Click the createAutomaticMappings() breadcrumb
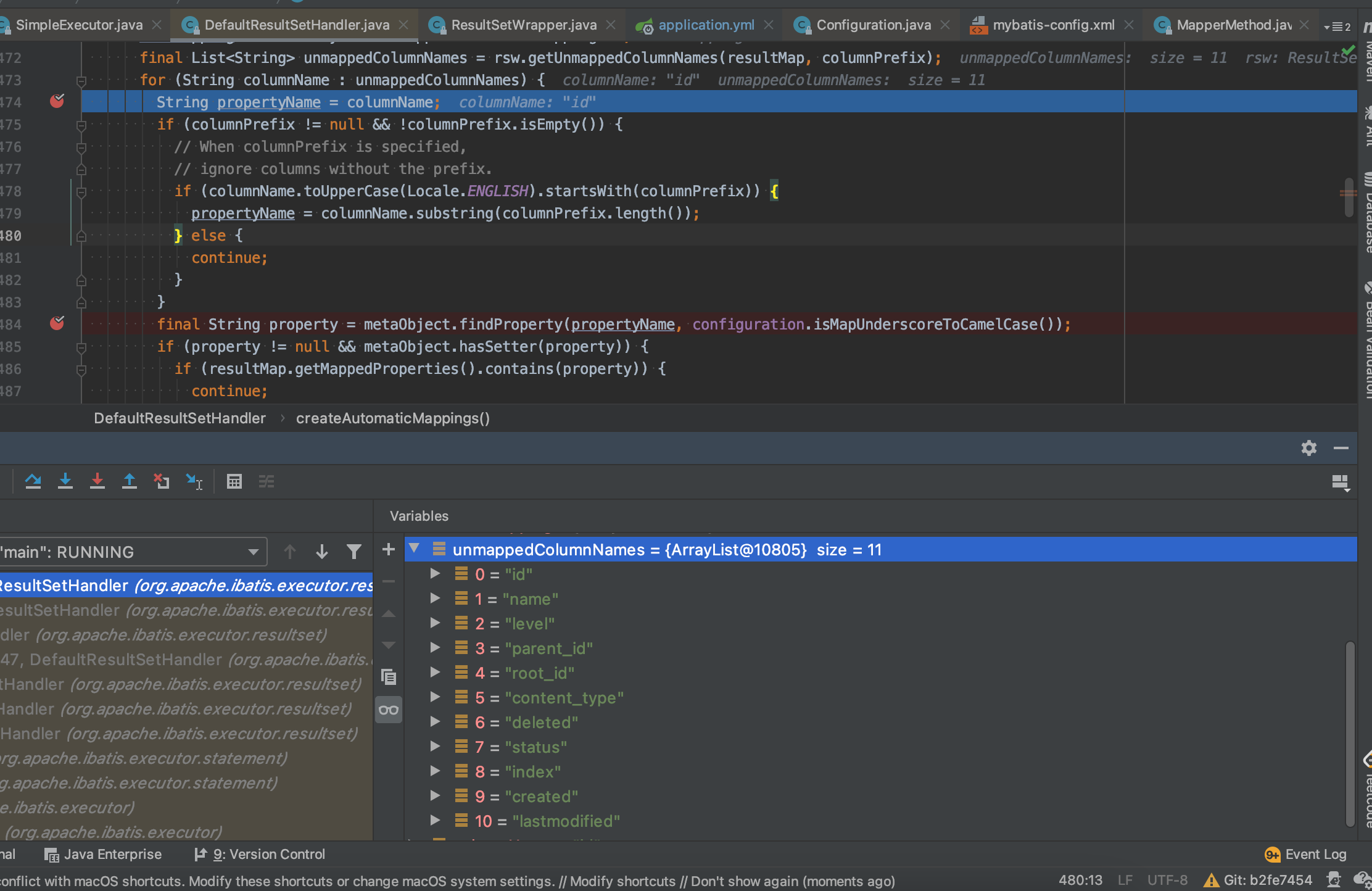Screen dimensions: 1372x891 [393, 418]
